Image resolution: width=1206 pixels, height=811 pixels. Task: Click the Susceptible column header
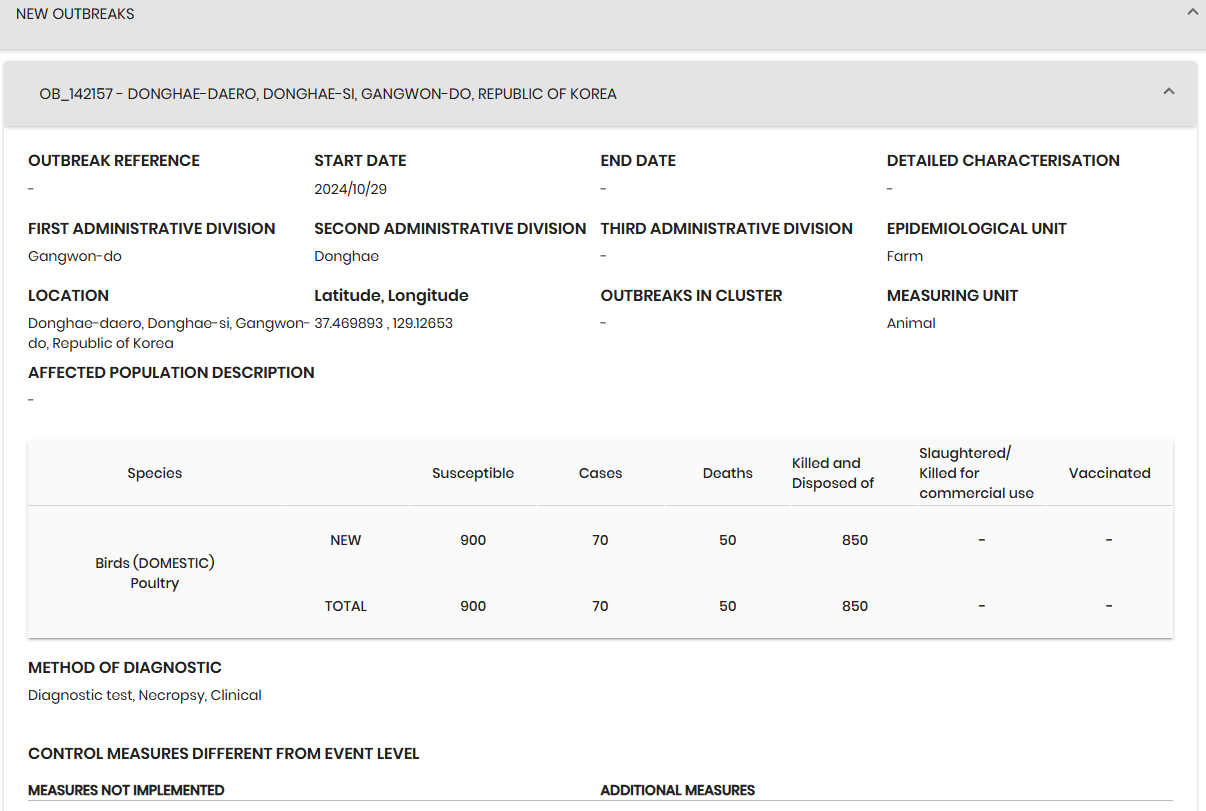[x=473, y=473]
